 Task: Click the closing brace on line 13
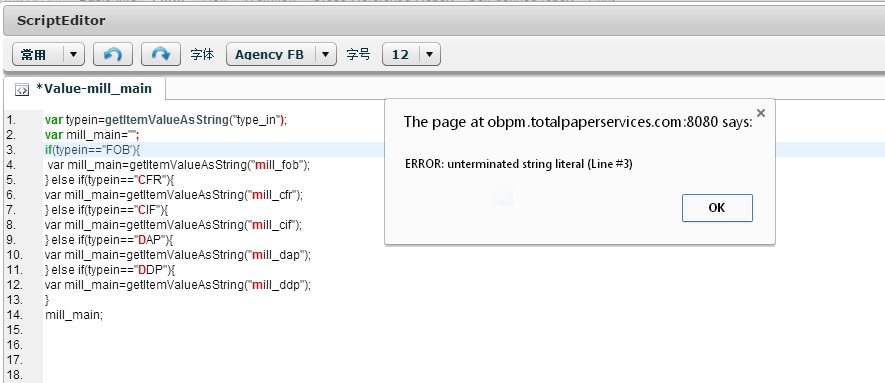[47, 300]
